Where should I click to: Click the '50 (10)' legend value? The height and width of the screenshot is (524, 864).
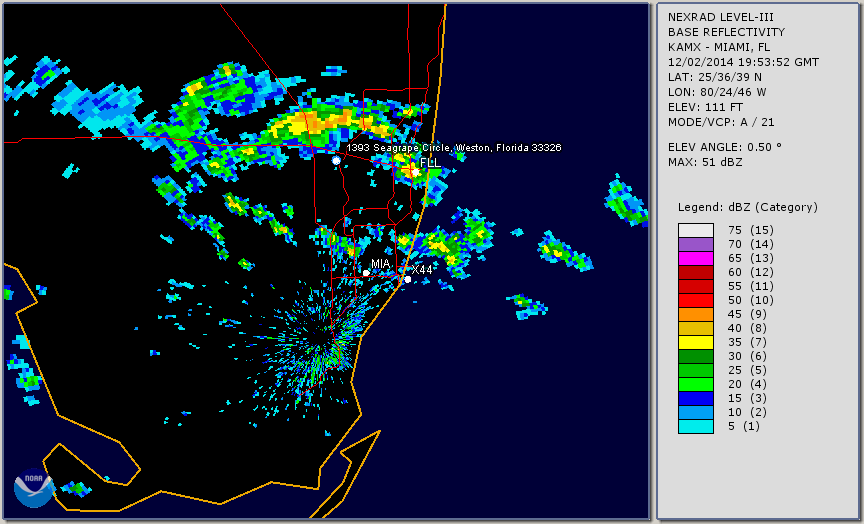750,300
